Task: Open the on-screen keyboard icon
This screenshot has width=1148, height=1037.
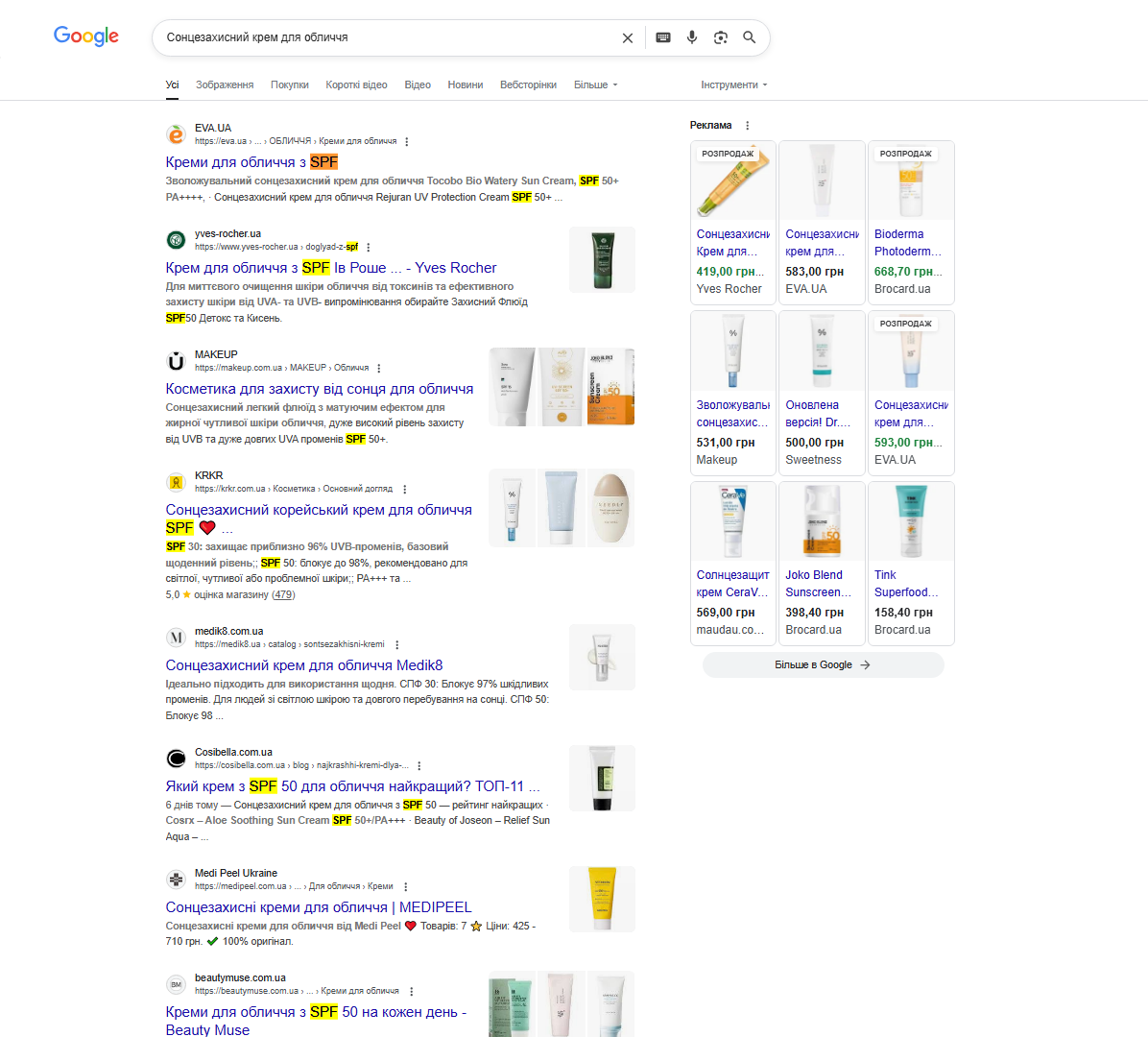Action: [x=663, y=37]
